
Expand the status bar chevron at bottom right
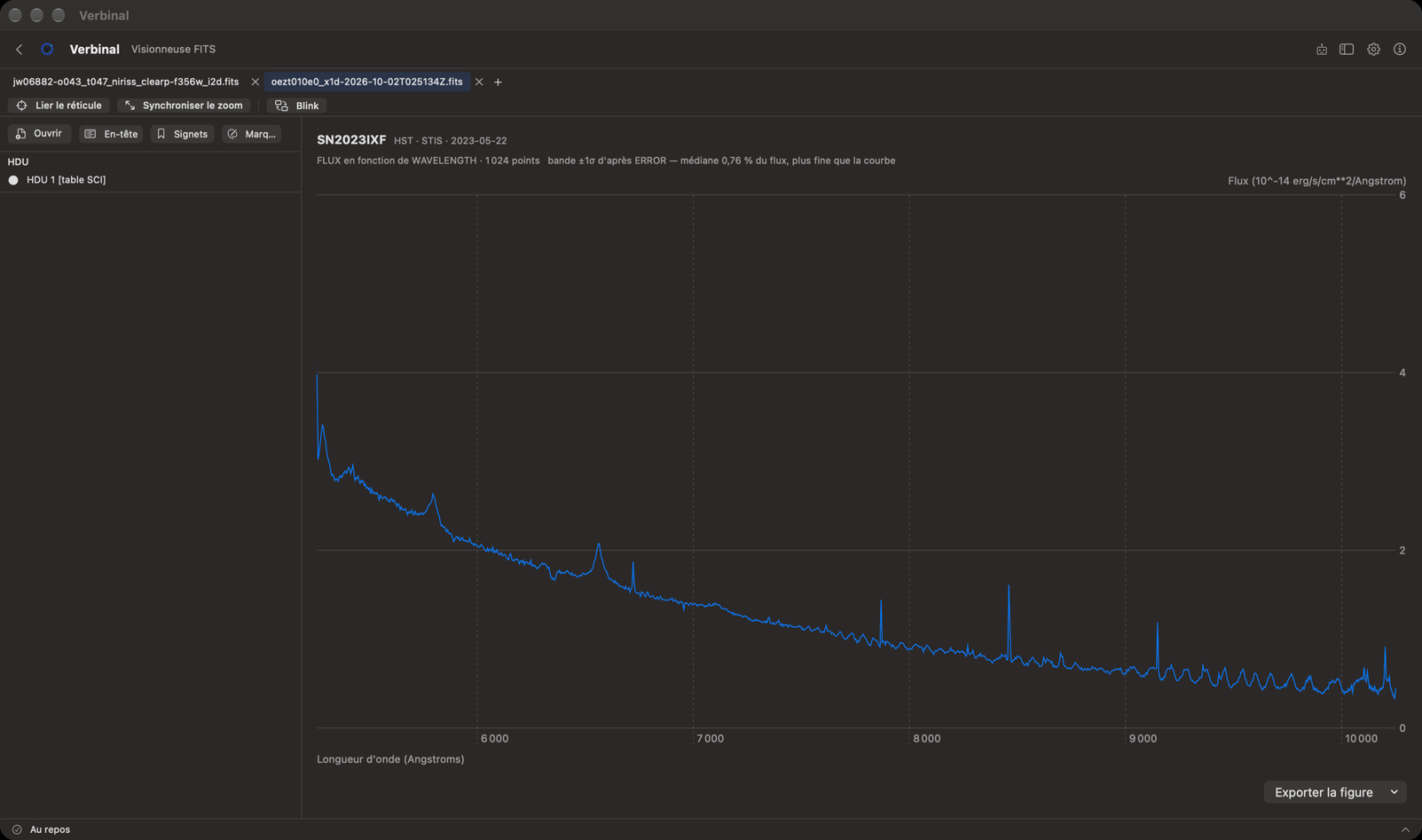tap(1405, 829)
